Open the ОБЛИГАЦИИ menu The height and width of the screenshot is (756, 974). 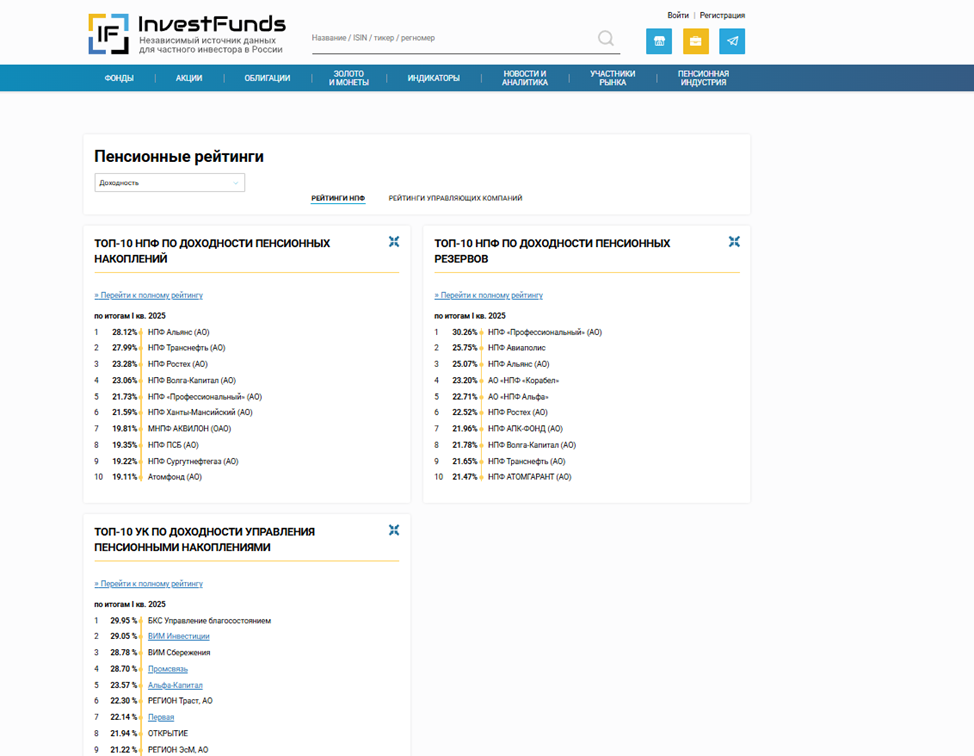(267, 78)
